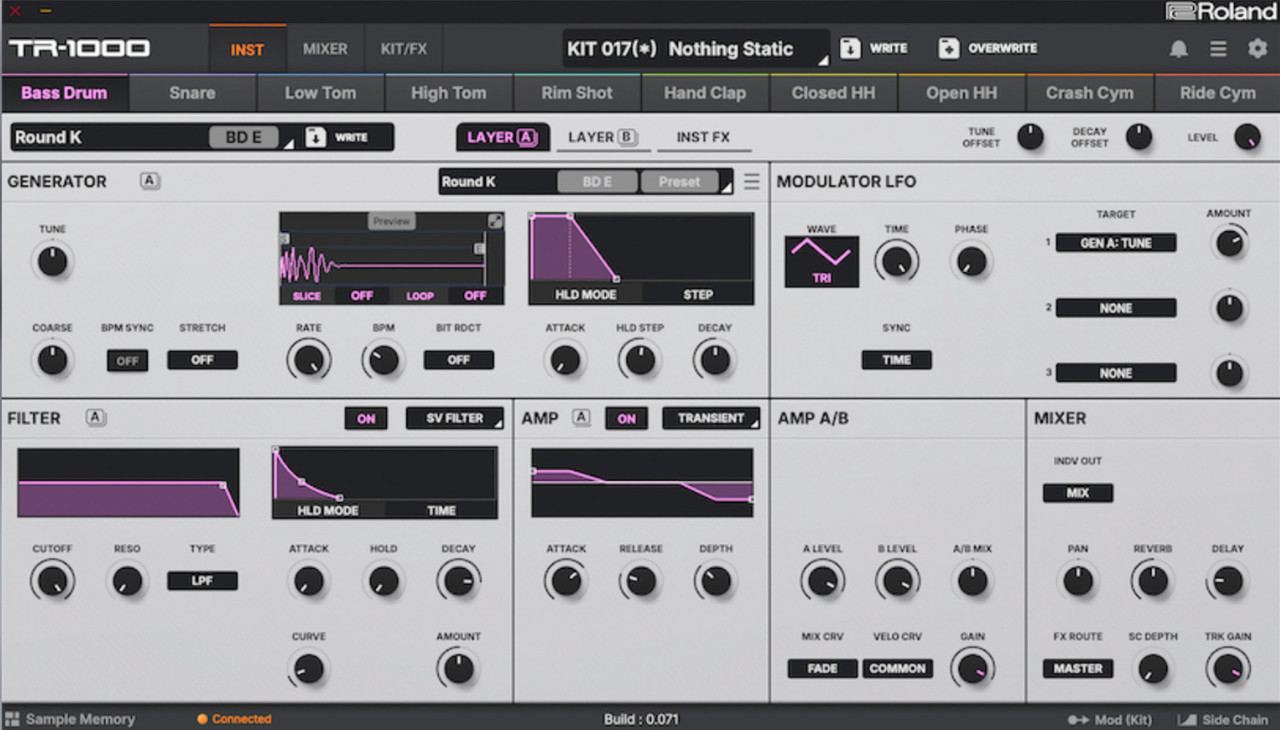
Task: Open the Round K BD E instrument dropdown
Action: tap(152, 137)
